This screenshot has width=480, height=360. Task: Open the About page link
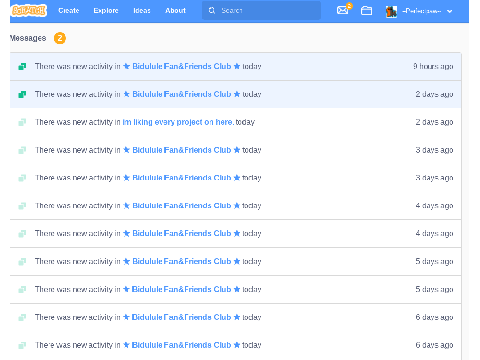[175, 11]
